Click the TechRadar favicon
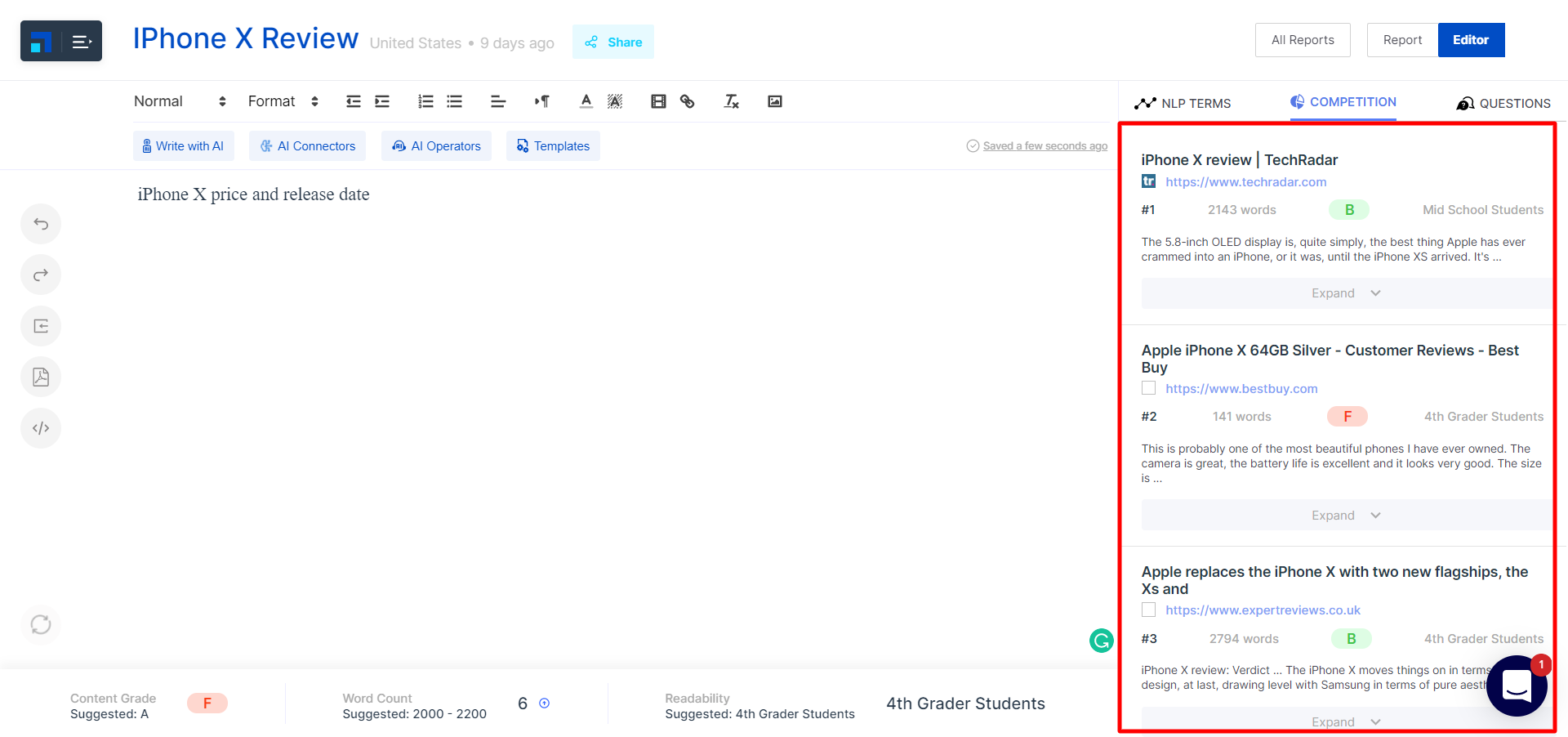Viewport: 1568px width, 737px height. (x=1149, y=181)
